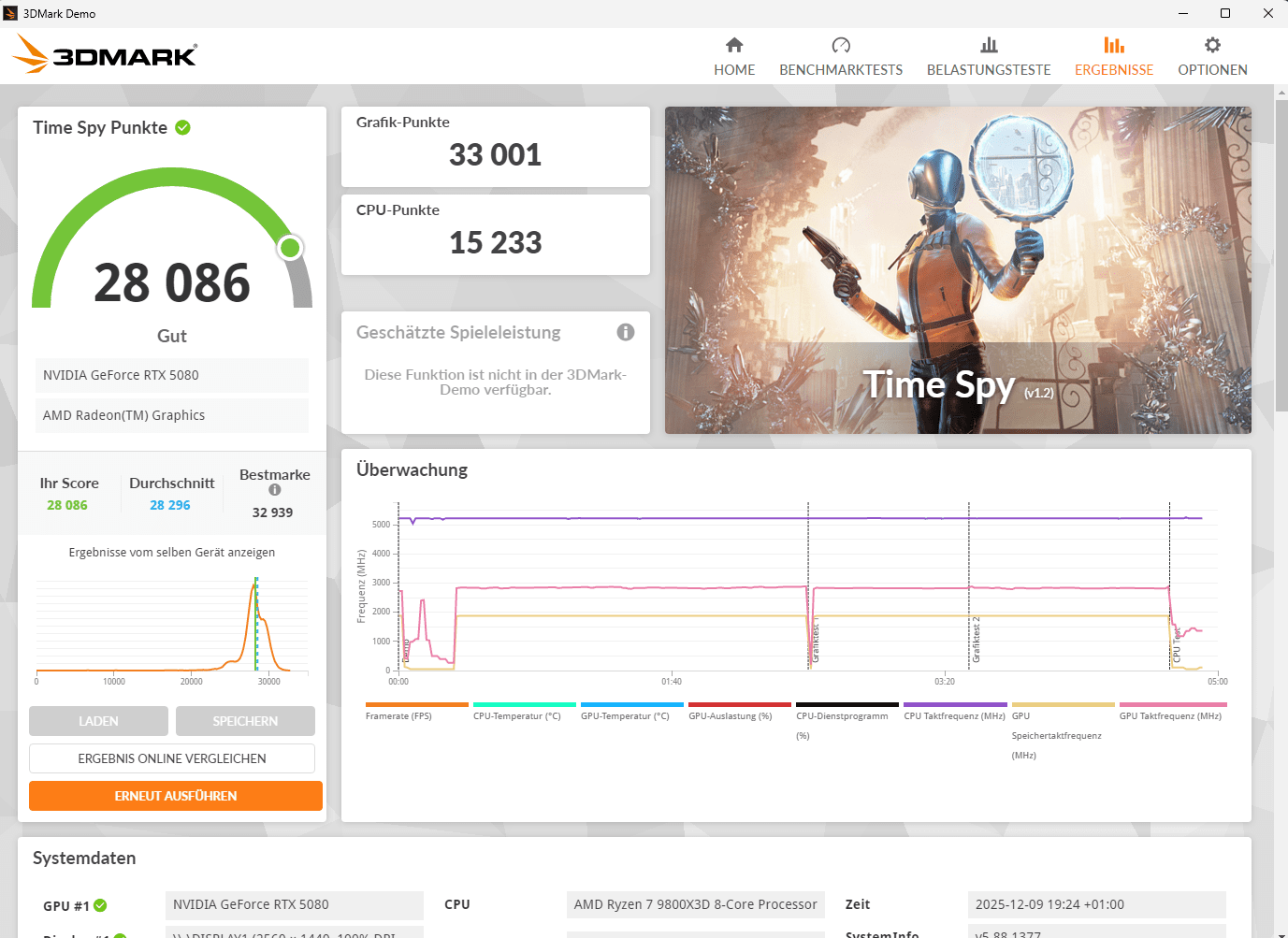Click the CPU-Punkte value 15 233
This screenshot has width=1288, height=938.
point(496,242)
